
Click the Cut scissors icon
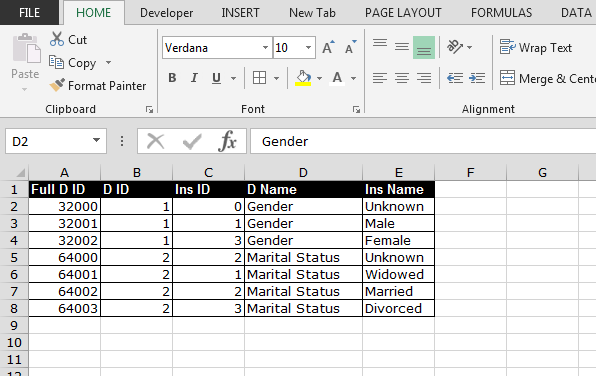(57, 39)
